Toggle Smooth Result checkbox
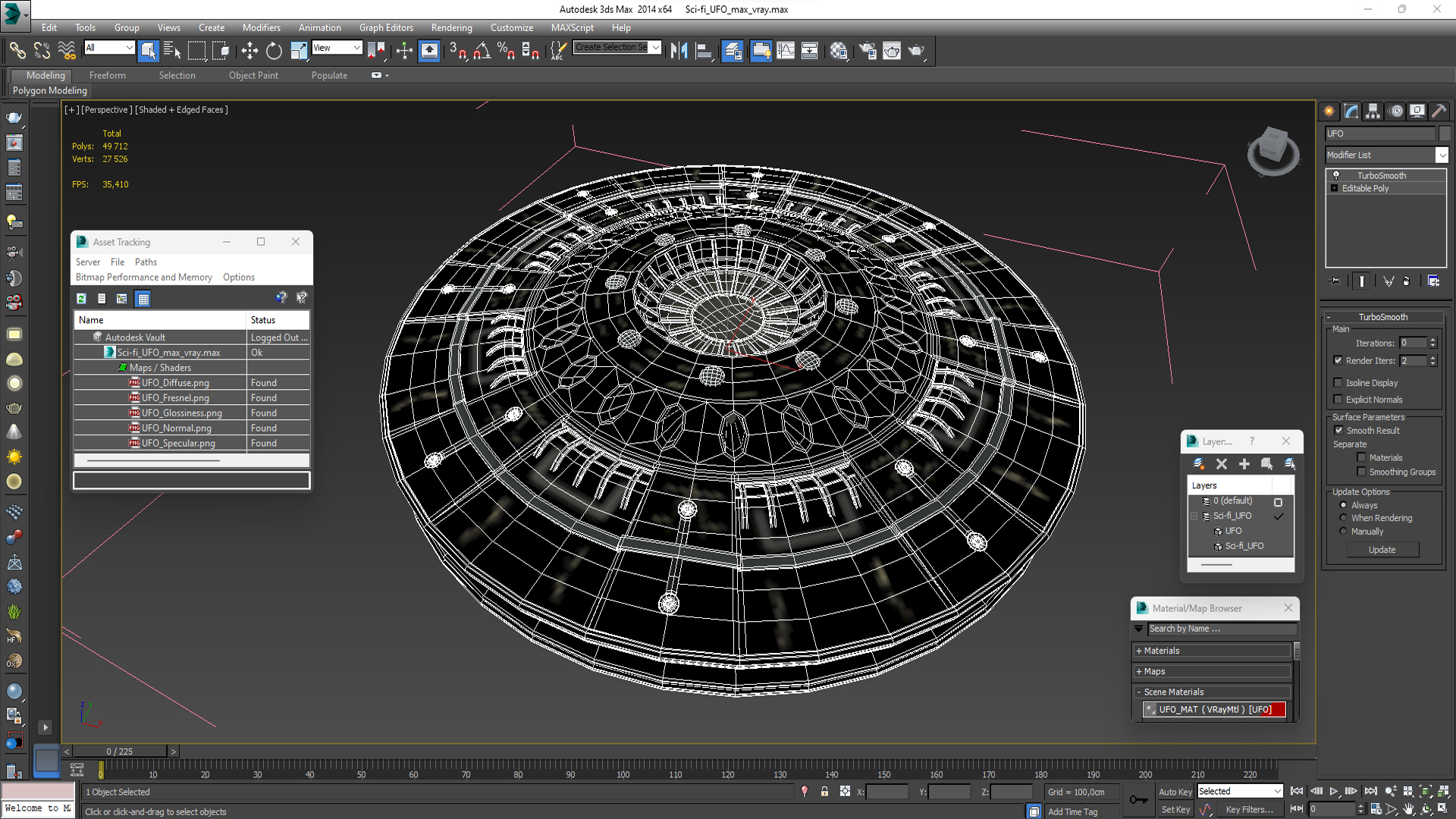The height and width of the screenshot is (819, 1456). pos(1339,430)
